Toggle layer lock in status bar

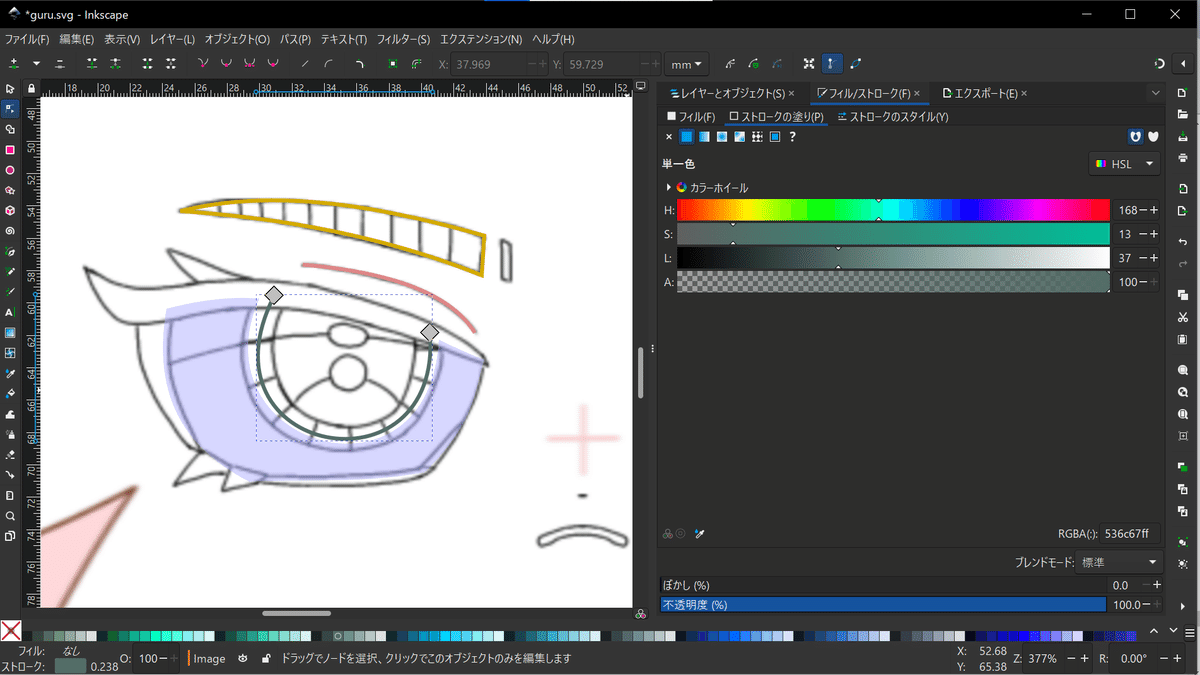click(266, 659)
